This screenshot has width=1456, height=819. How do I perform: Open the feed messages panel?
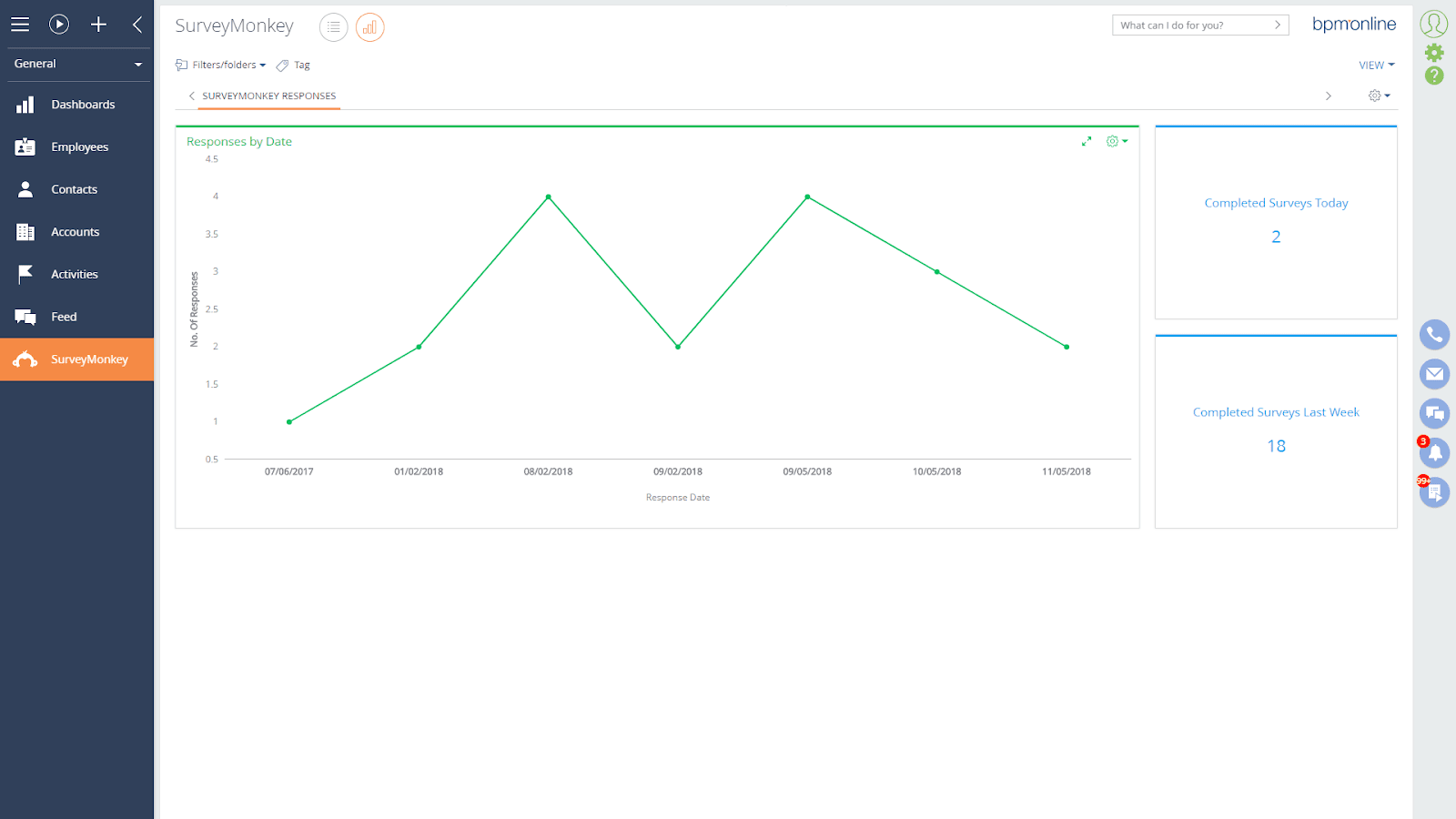[1434, 414]
